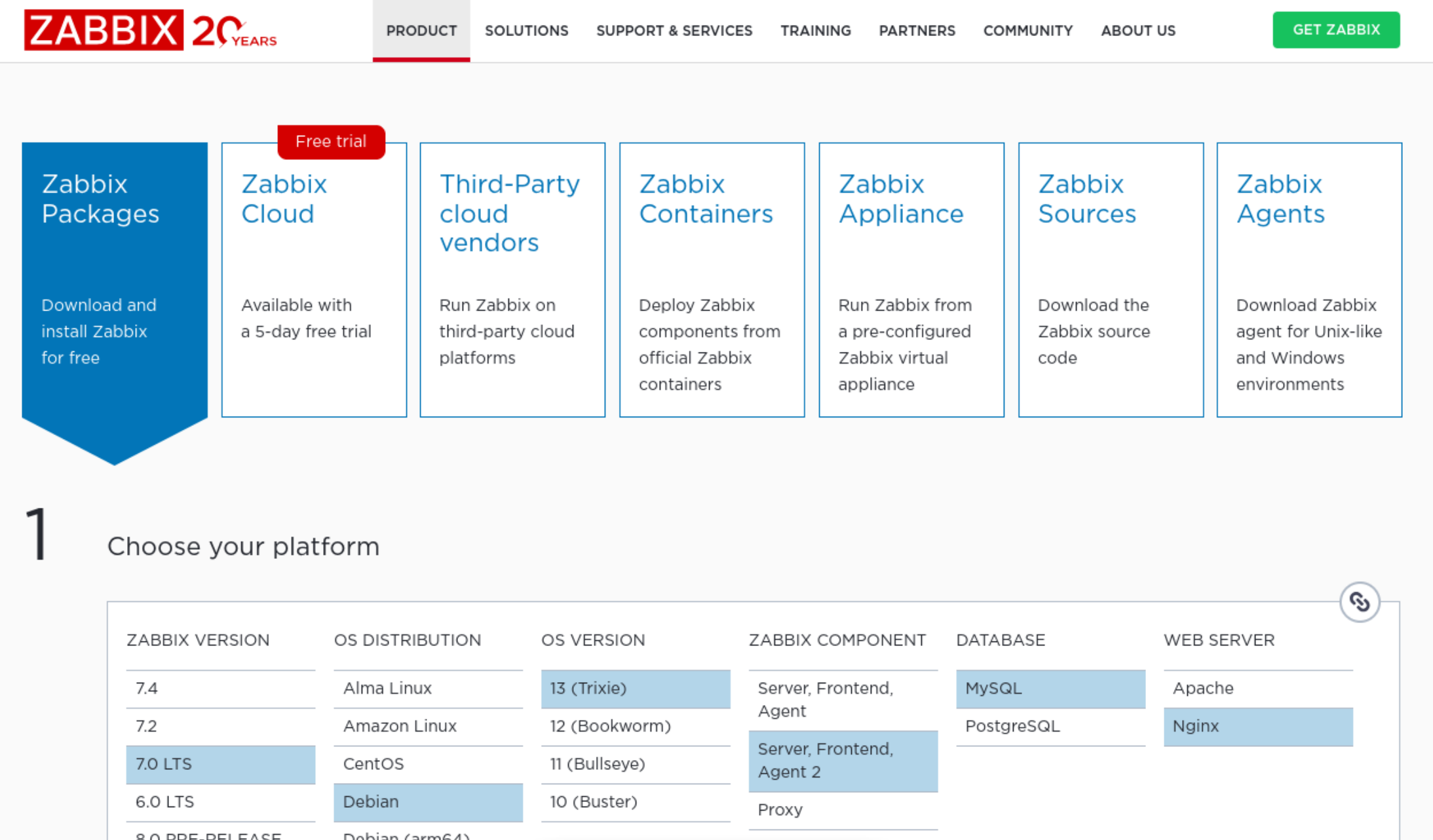Click the "ZABBIX VERSION" column header
Screen dimensions: 1433x840
[198, 640]
